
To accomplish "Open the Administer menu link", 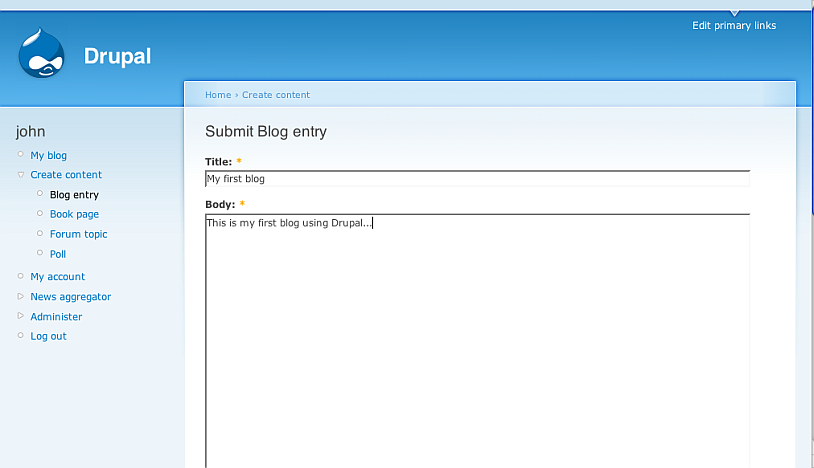I will (56, 317).
